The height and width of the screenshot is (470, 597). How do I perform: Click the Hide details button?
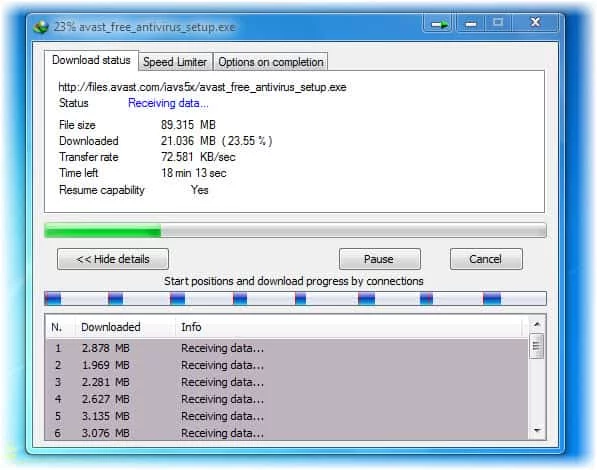113,259
